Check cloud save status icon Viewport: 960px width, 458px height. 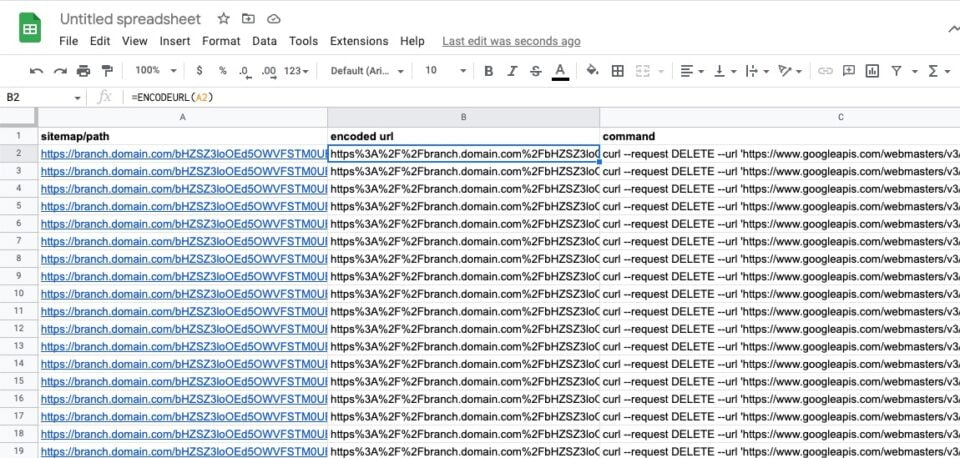click(x=274, y=19)
